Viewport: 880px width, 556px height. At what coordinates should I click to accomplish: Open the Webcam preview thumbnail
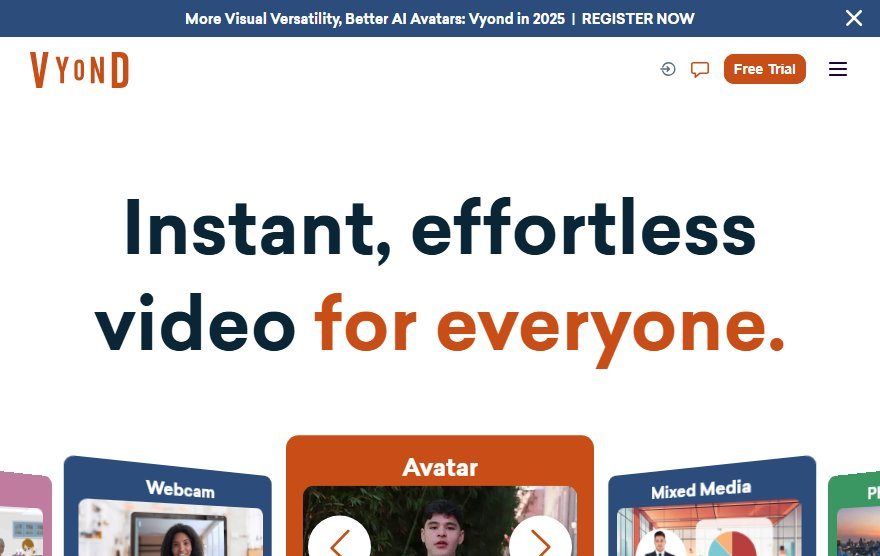click(x=171, y=529)
